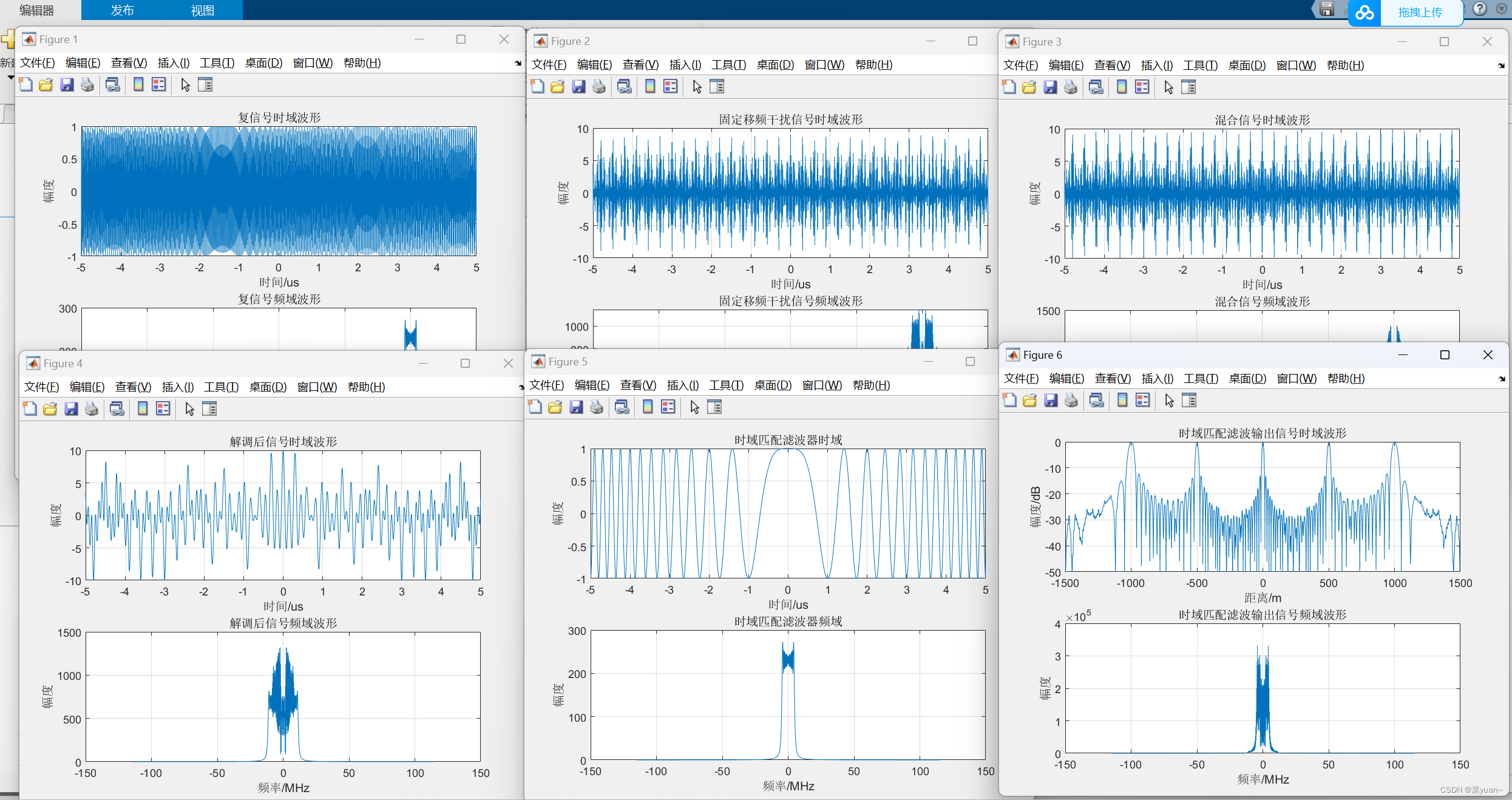The height and width of the screenshot is (800, 1512).
Task: Click save disk icon in top toolbar
Action: (x=1327, y=9)
